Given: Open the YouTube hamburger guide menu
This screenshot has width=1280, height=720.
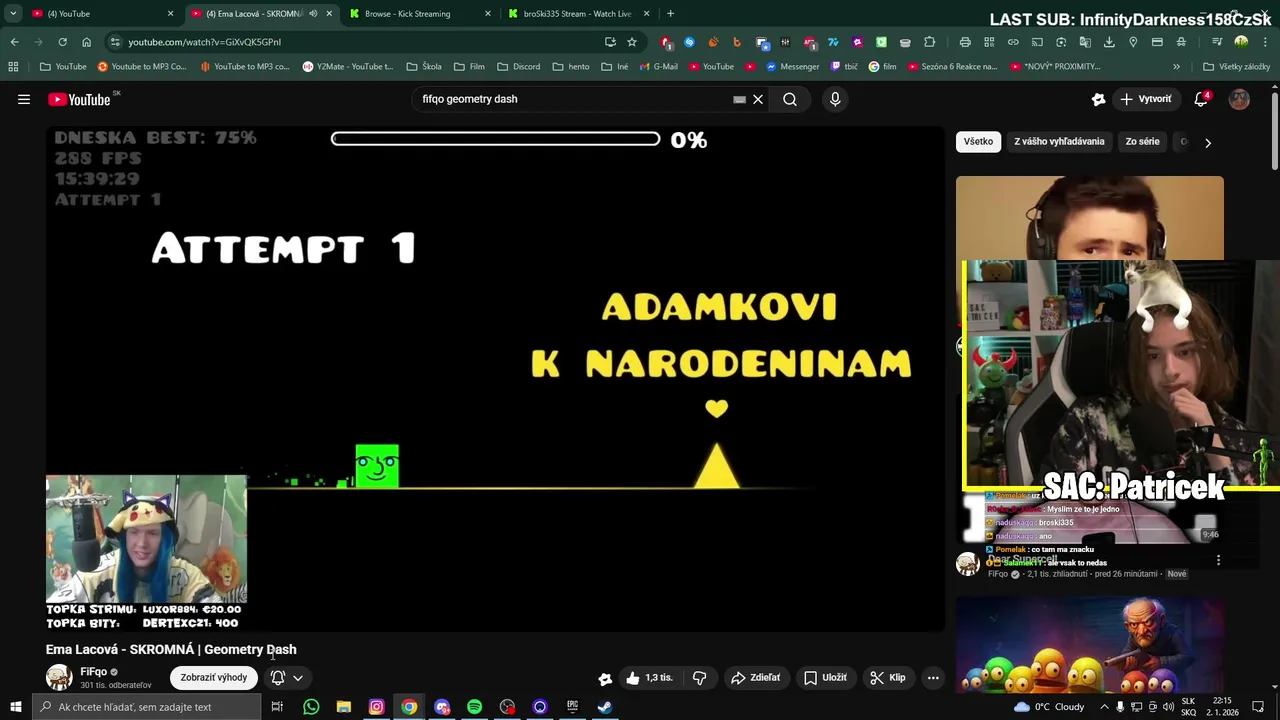Looking at the screenshot, I should tap(24, 99).
